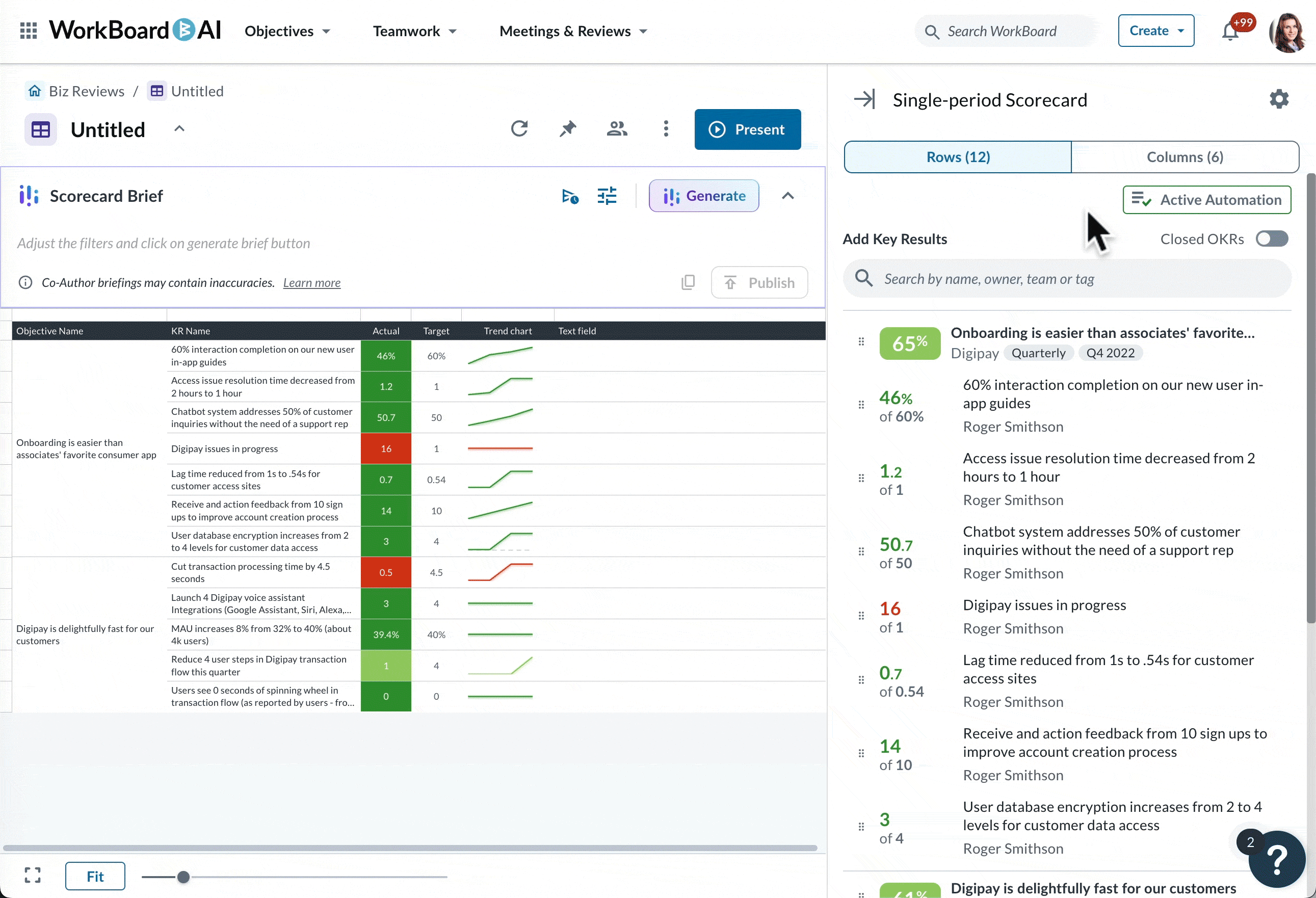Click the Search WorkBoard field
This screenshot has width=1316, height=898.
pos(1007,31)
